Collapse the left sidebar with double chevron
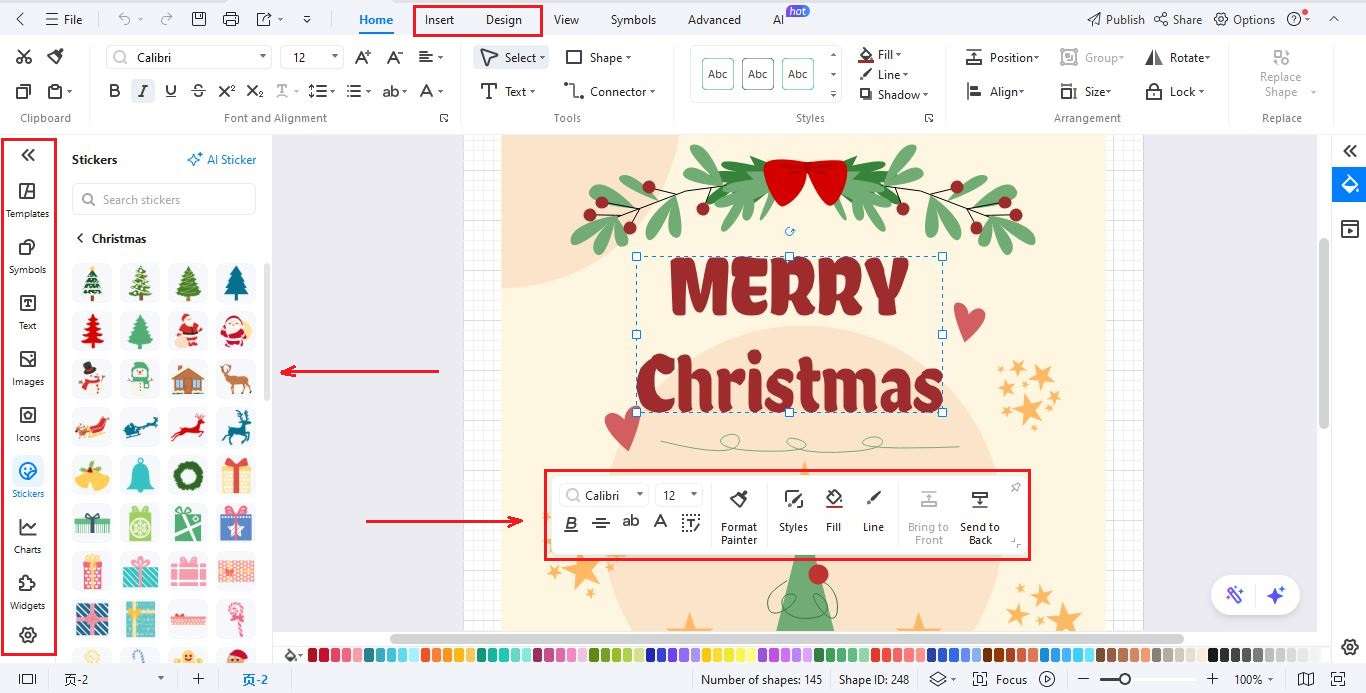This screenshot has width=1366, height=693. (28, 154)
